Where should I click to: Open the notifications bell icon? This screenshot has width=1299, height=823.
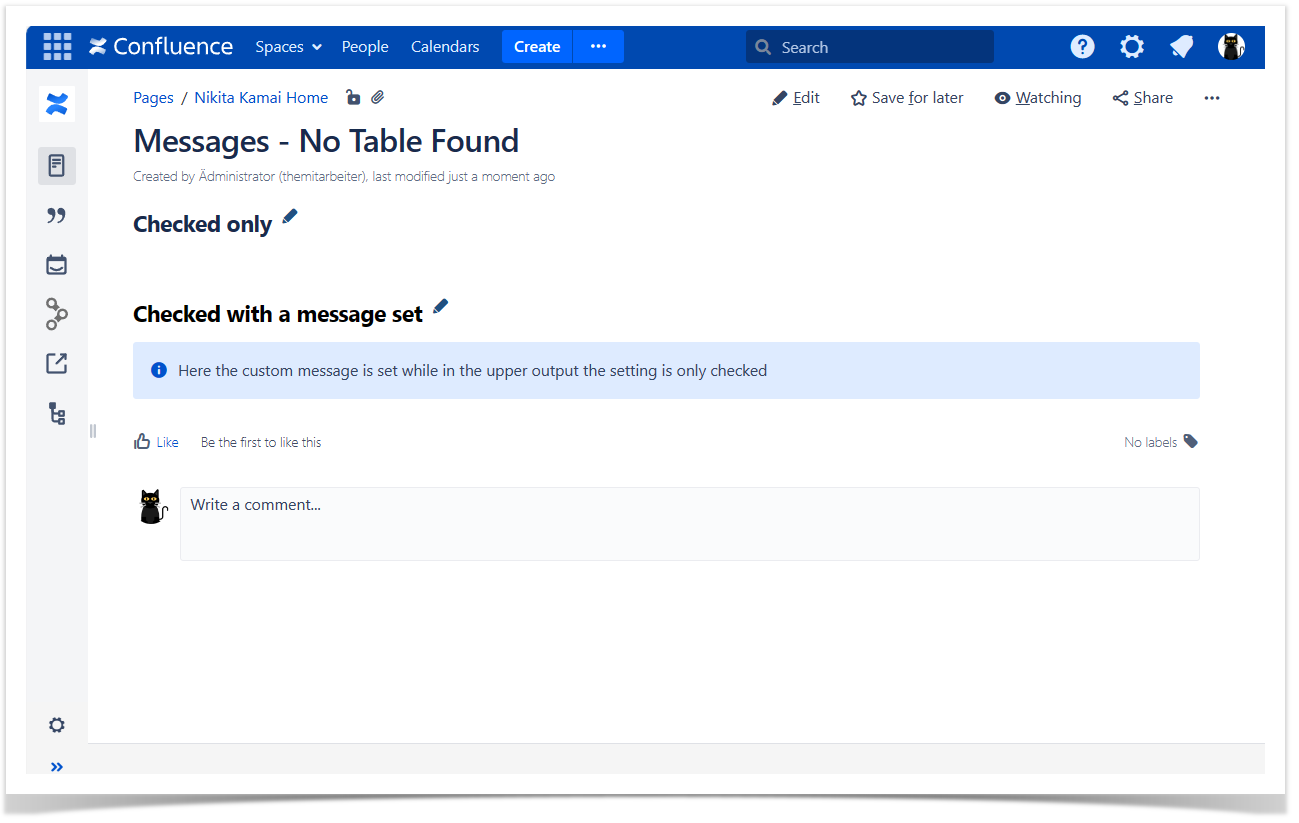[1182, 47]
